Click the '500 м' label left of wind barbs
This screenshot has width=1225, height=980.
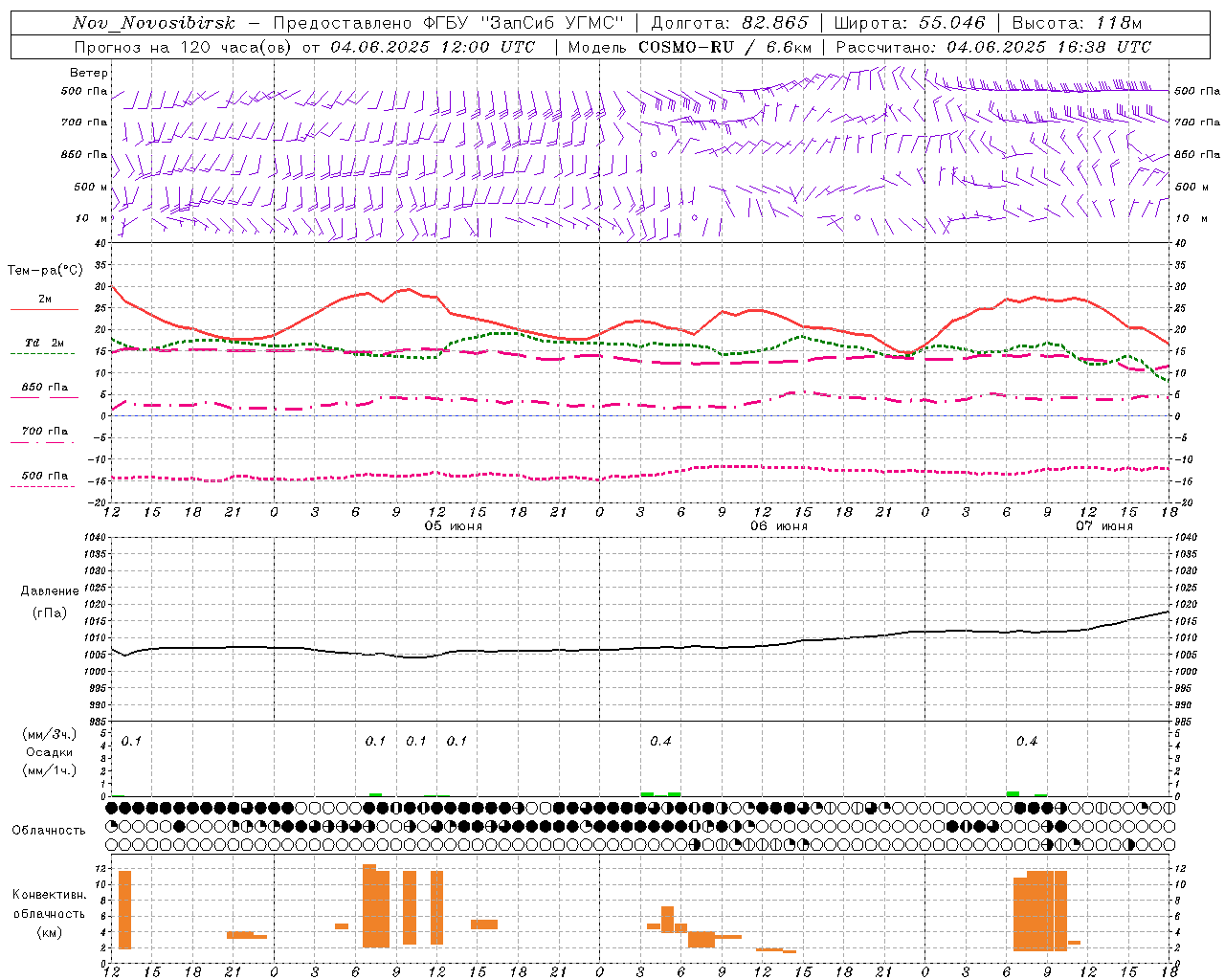click(91, 187)
